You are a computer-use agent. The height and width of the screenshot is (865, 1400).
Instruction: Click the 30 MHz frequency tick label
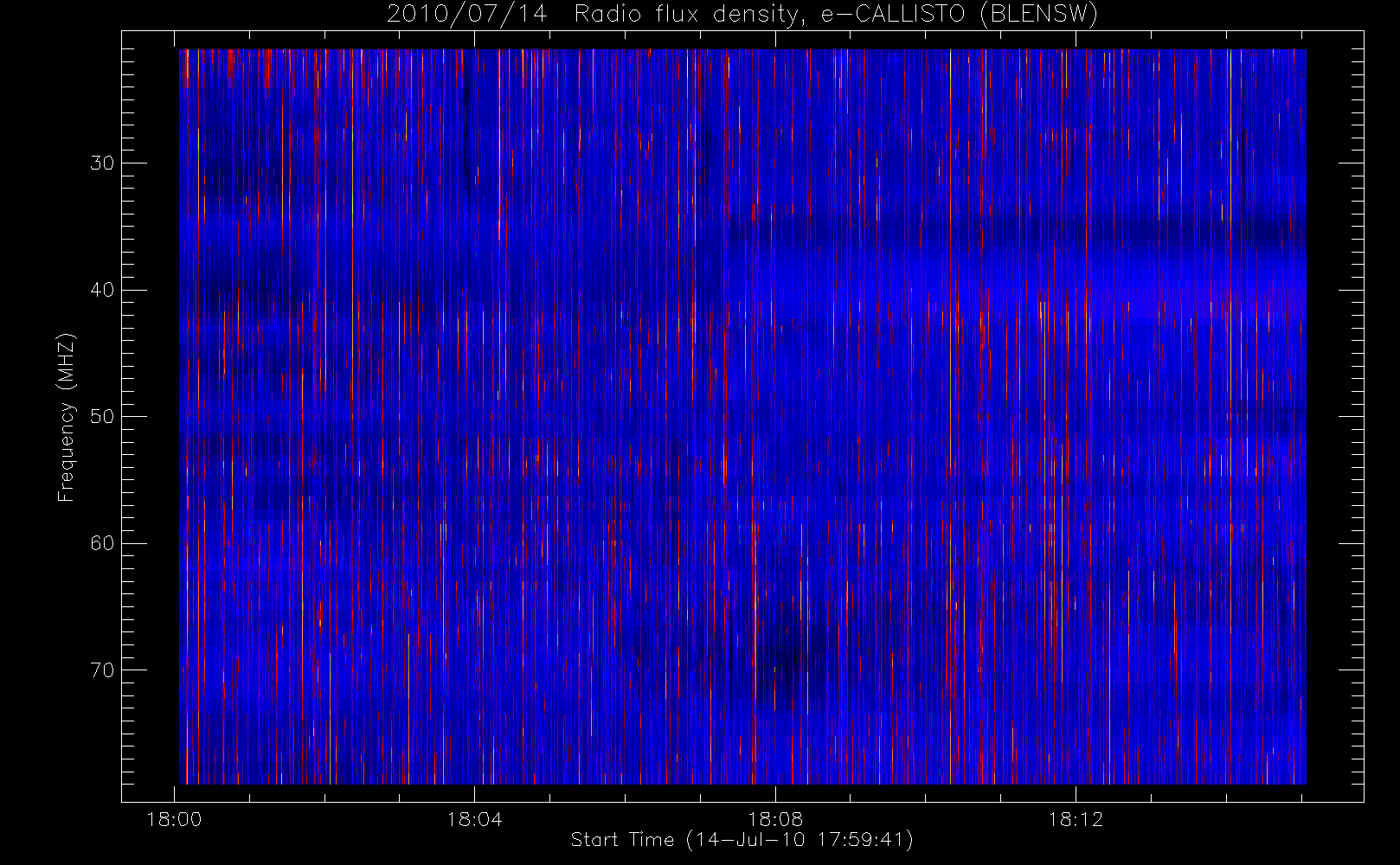[102, 163]
